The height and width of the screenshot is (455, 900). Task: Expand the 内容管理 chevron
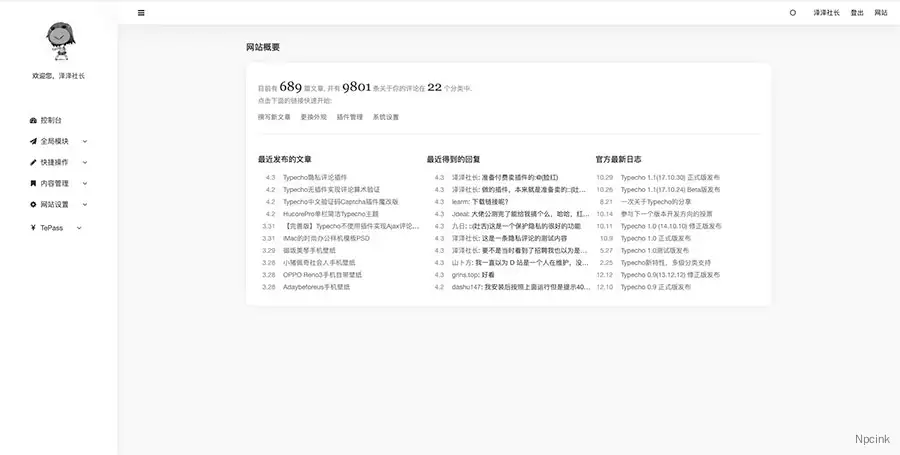click(x=85, y=184)
